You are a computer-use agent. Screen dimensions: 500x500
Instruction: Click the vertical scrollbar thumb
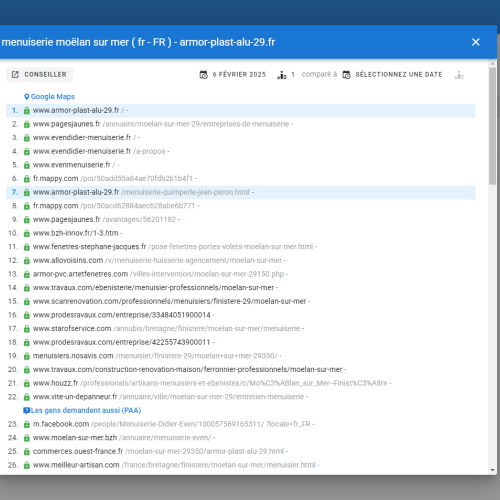(492, 126)
